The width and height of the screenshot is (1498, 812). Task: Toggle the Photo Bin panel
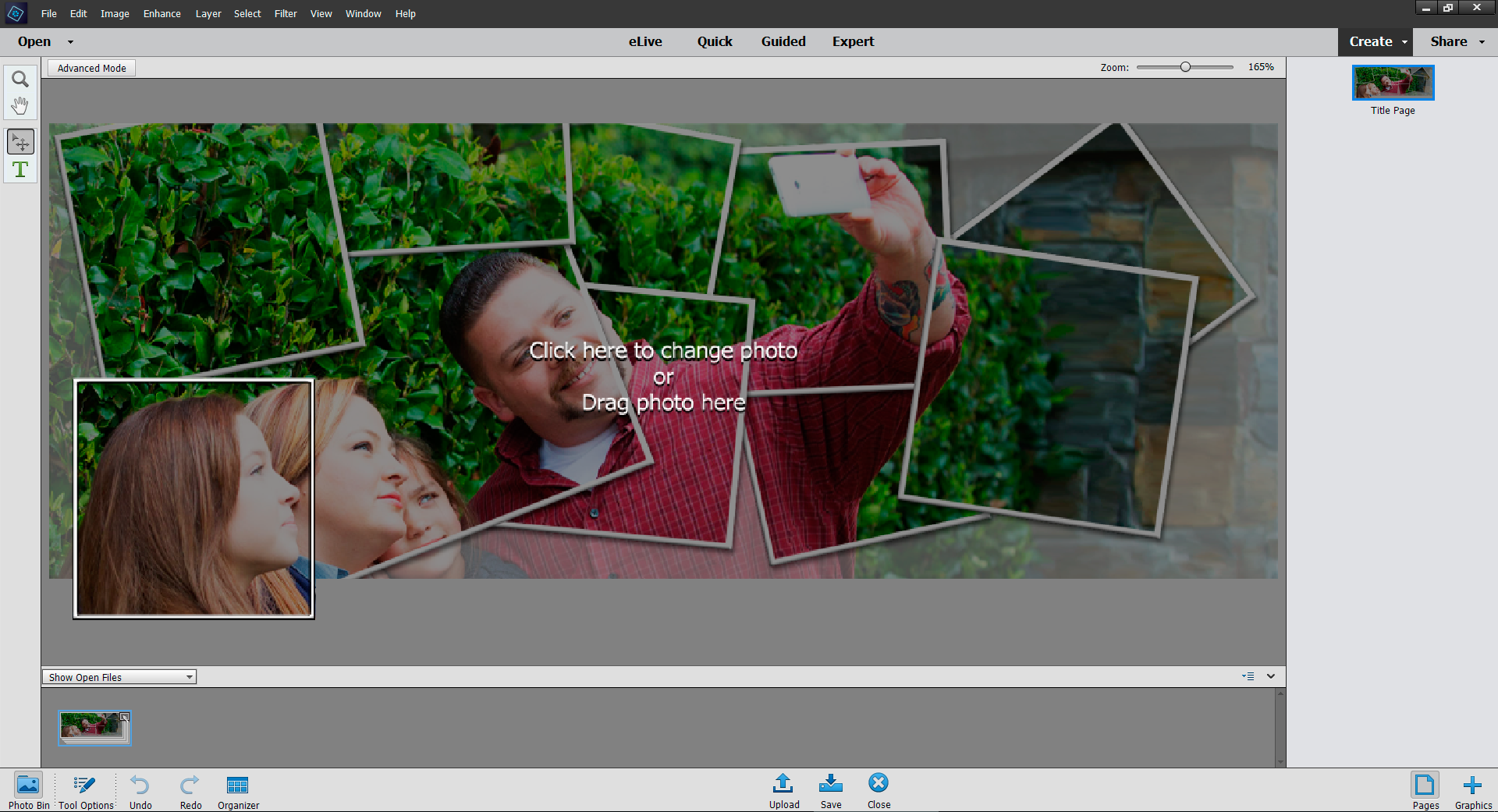point(28,790)
